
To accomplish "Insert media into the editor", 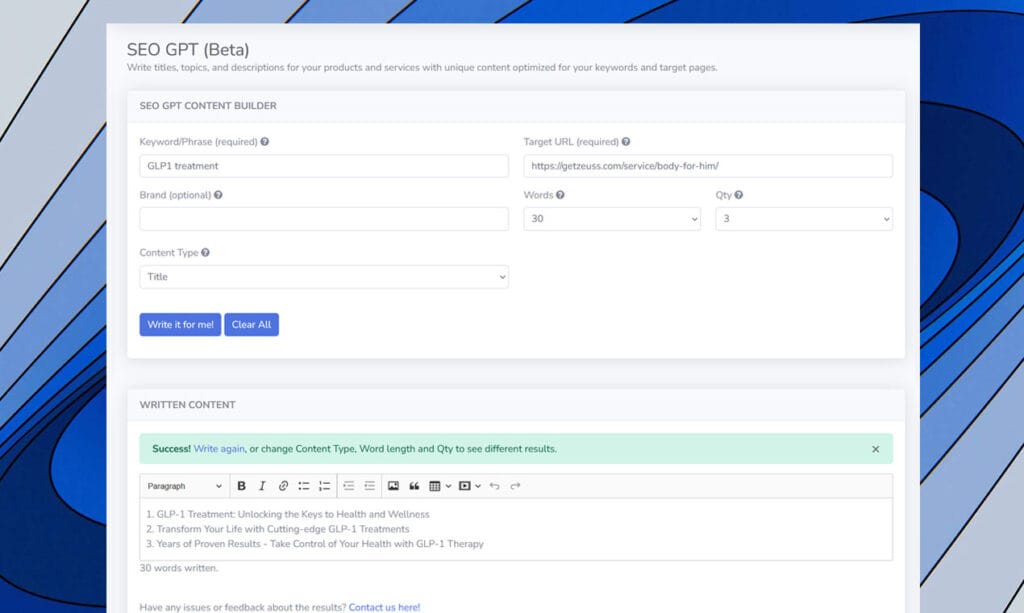I will point(464,486).
